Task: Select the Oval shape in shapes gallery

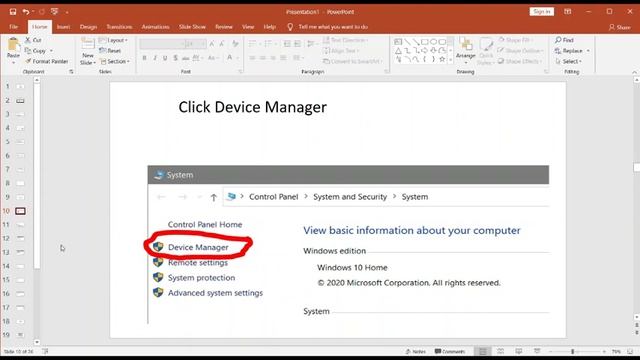Action: pos(433,42)
